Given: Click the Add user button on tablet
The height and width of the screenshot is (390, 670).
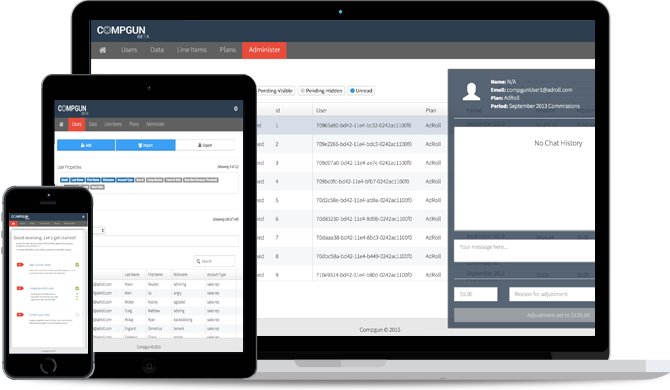Looking at the screenshot, I should click(86, 145).
